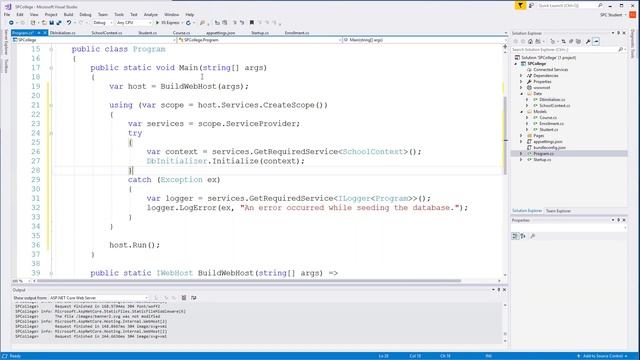
Task: Click Property Pages wrench in Properties panel
Action: coord(533,236)
